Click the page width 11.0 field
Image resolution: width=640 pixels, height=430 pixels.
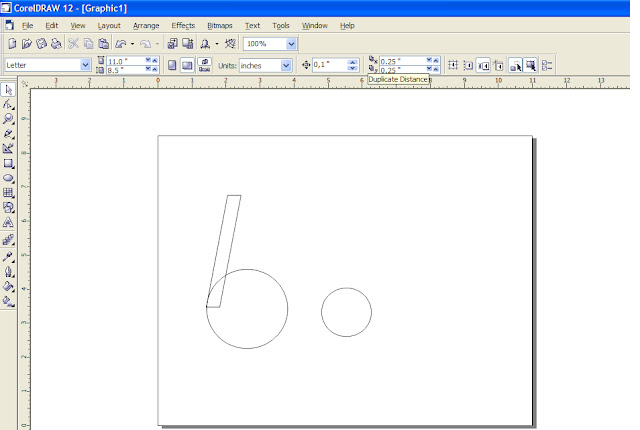pyautogui.click(x=126, y=61)
